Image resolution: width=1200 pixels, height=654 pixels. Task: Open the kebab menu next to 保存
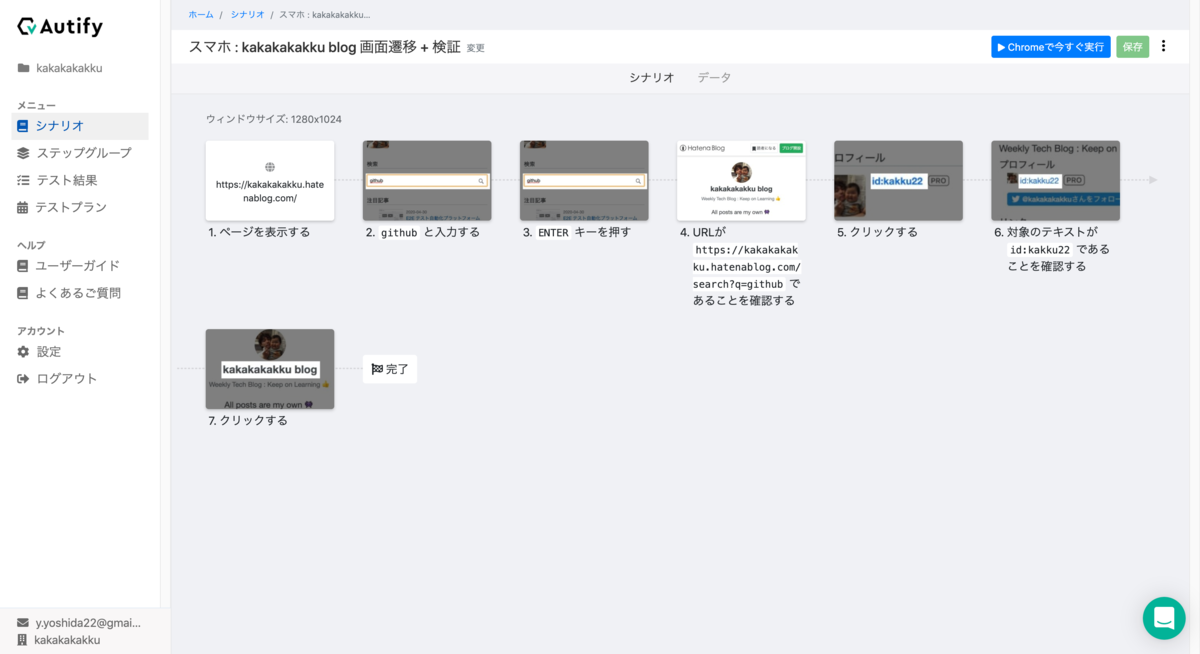1165,46
